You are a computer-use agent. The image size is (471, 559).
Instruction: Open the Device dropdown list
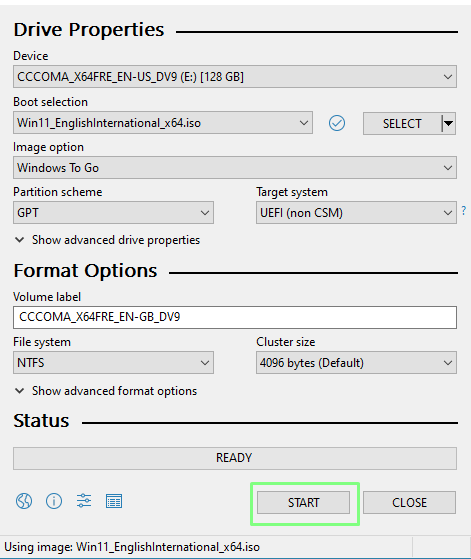pyautogui.click(x=235, y=77)
